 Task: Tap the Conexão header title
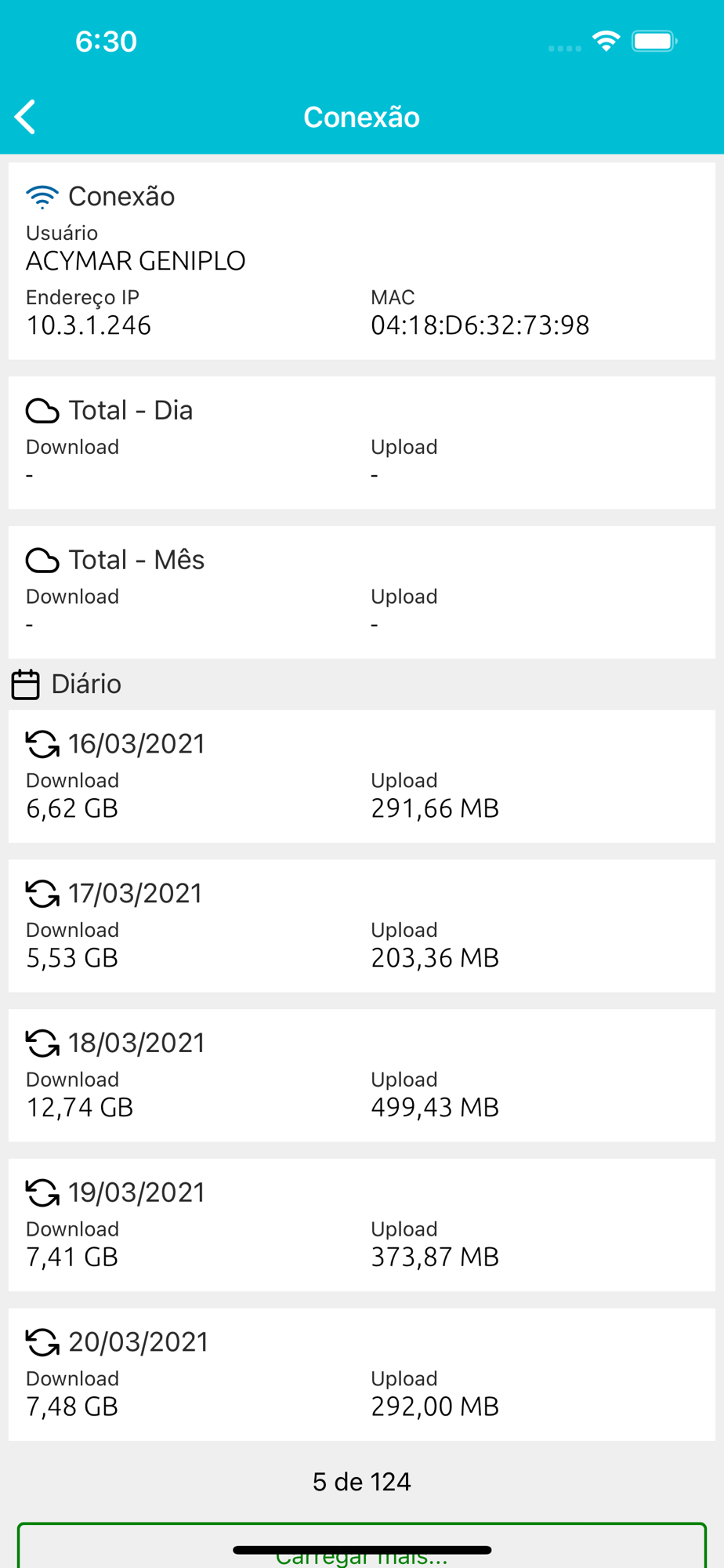362,117
